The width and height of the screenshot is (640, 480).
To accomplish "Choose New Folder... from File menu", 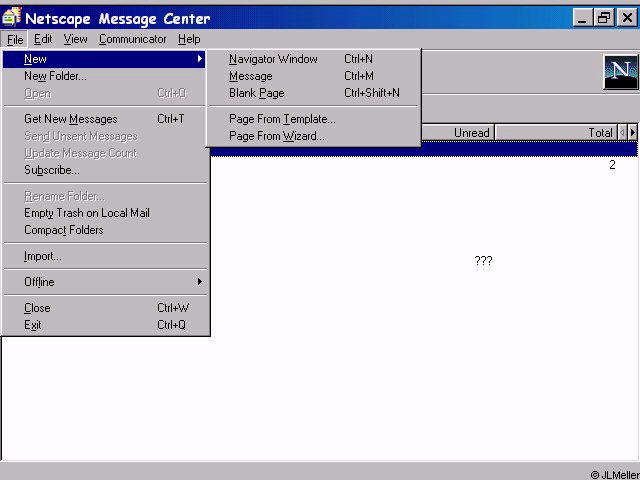I will click(x=105, y=76).
